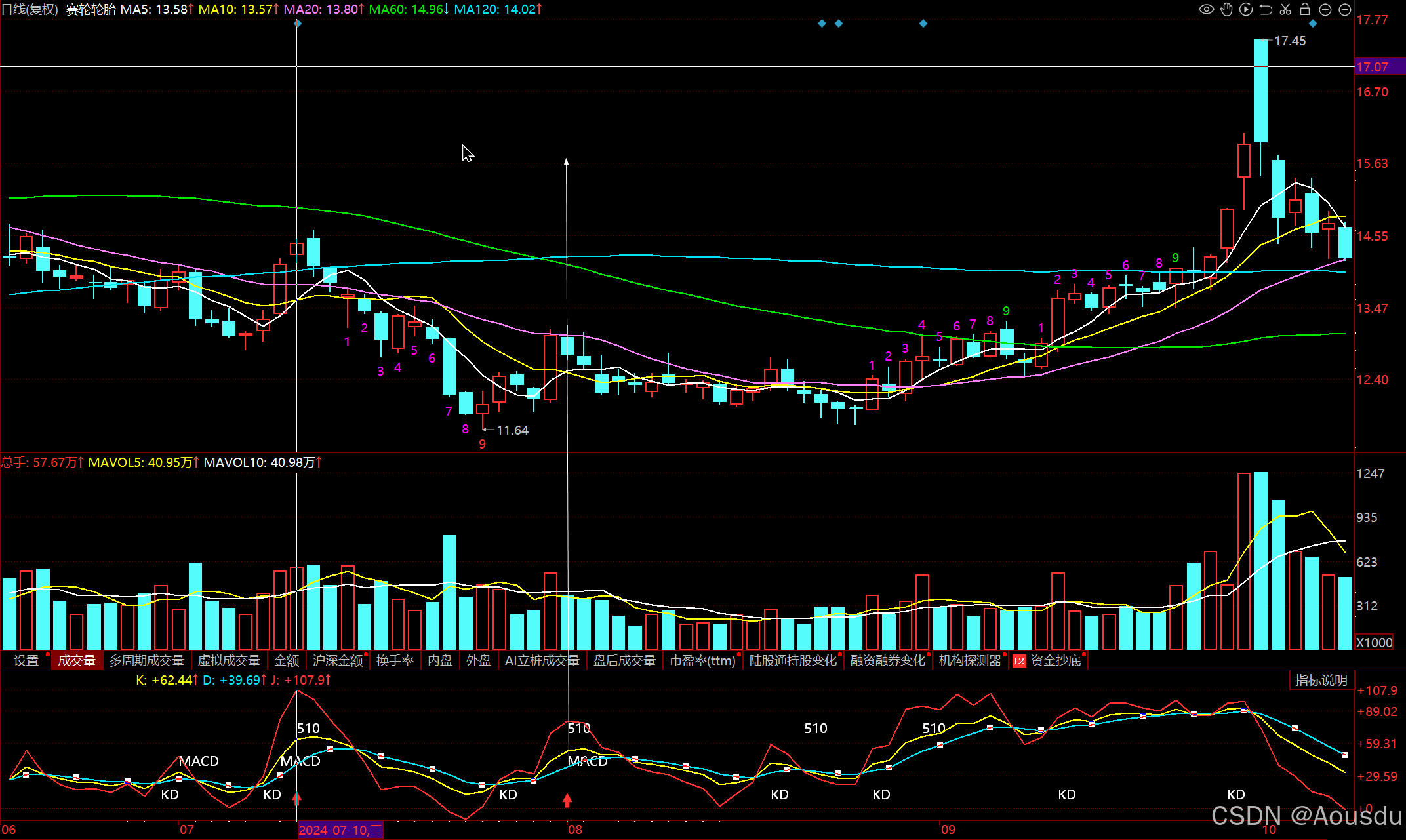Viewport: 1406px width, 840px height.
Task: Click the 日线(复权) period label
Action: coord(30,9)
